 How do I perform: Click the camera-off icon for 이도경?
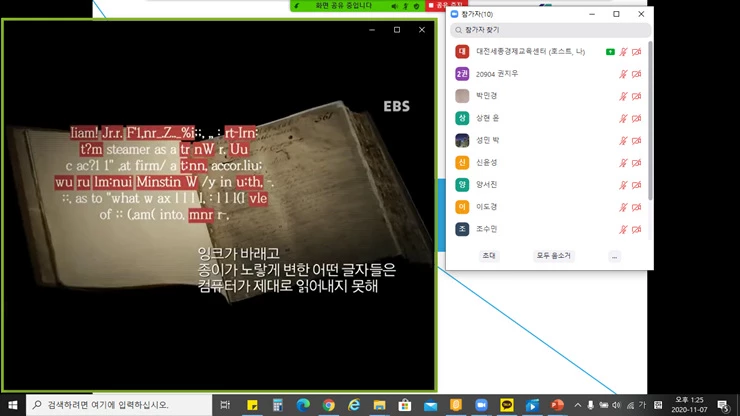click(x=637, y=207)
